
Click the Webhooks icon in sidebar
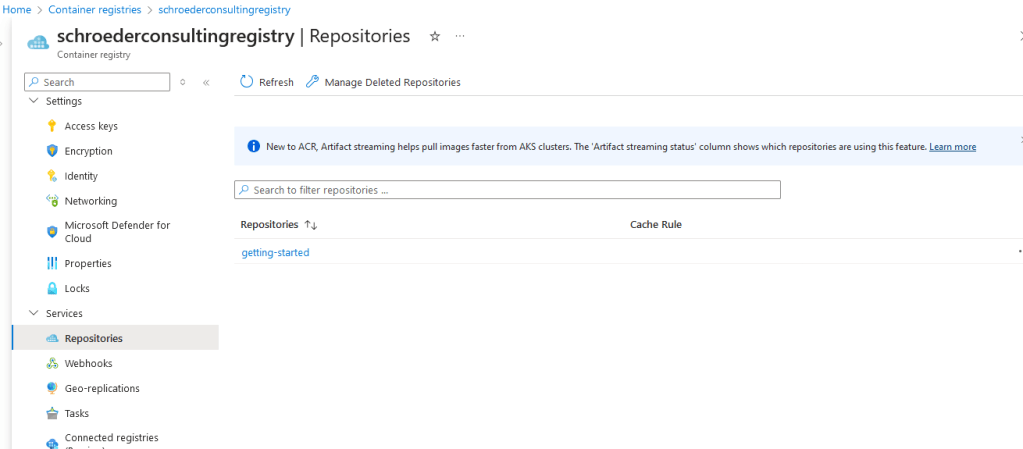click(x=52, y=364)
